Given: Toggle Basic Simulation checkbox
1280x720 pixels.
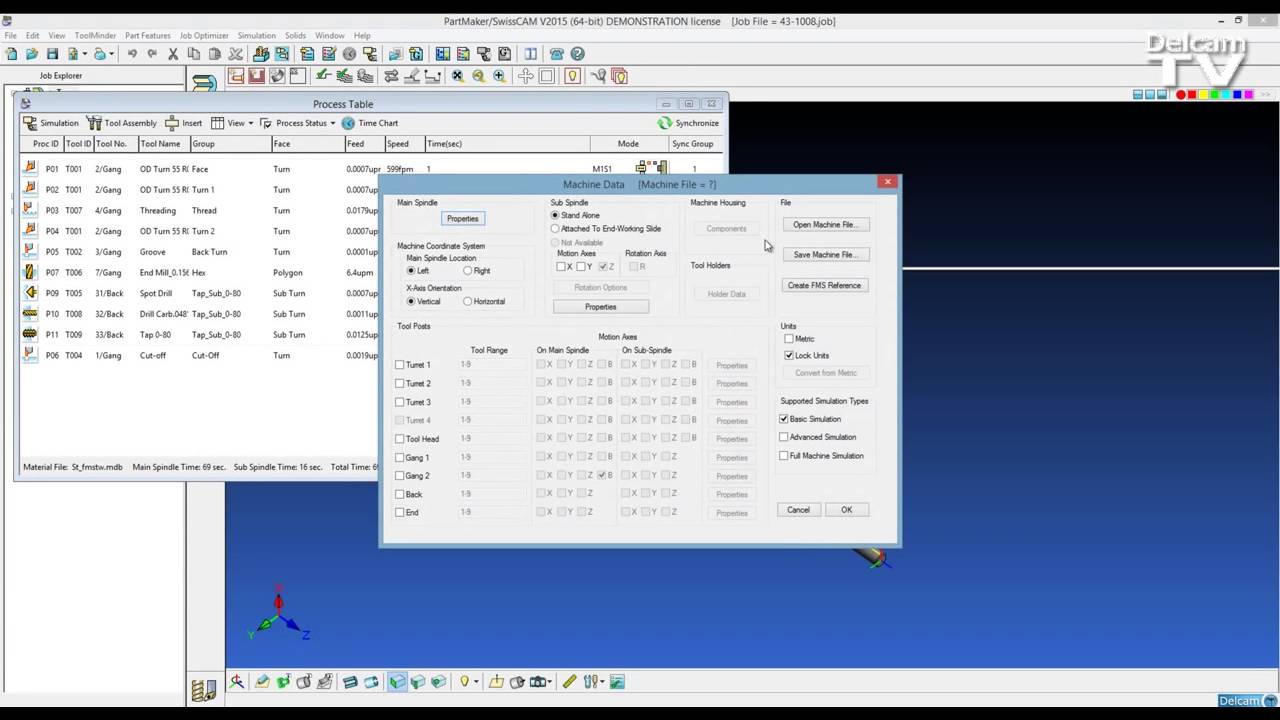Looking at the screenshot, I should (811, 419).
